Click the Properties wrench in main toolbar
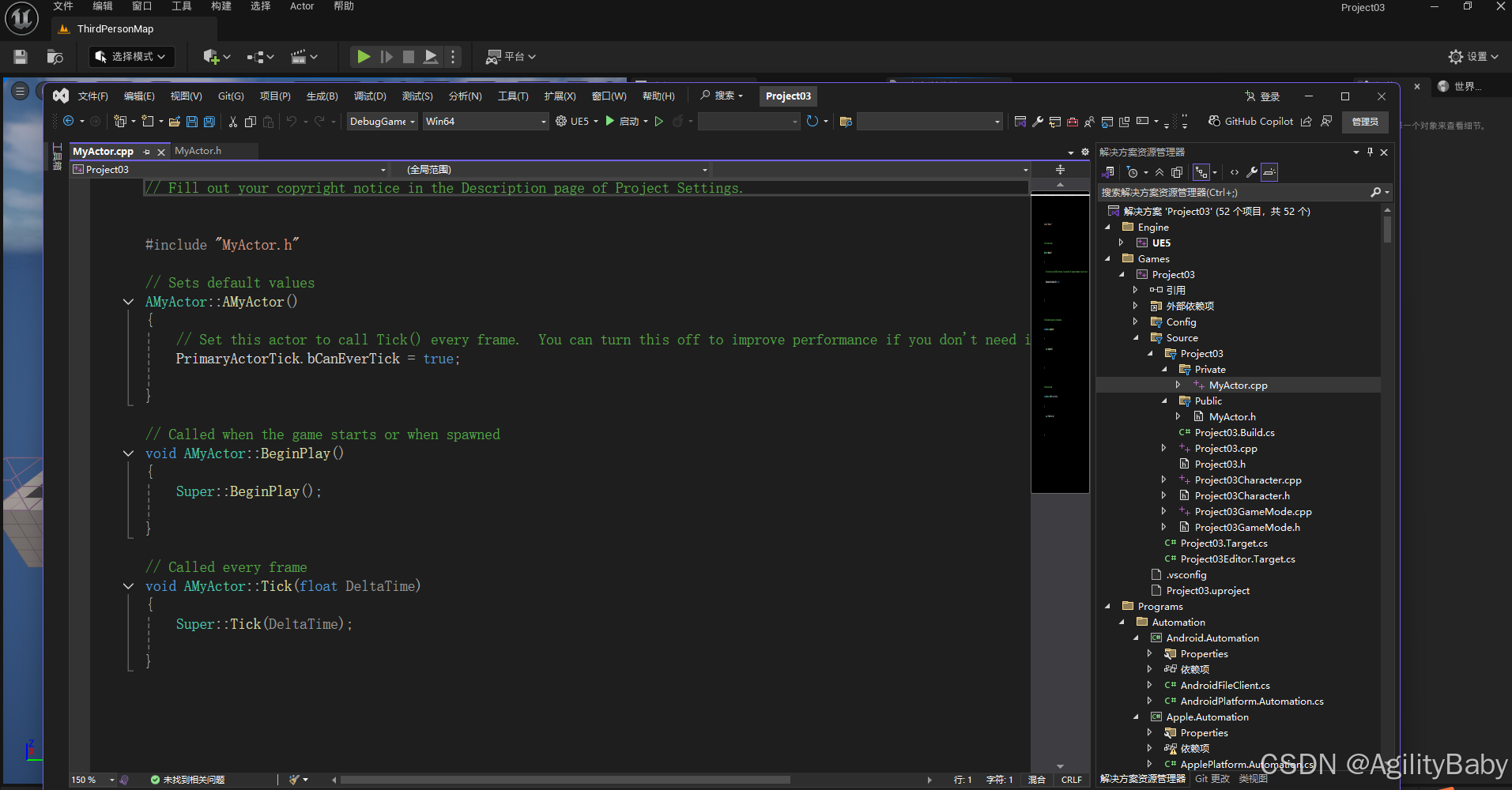The height and width of the screenshot is (790, 1512). point(1038,122)
